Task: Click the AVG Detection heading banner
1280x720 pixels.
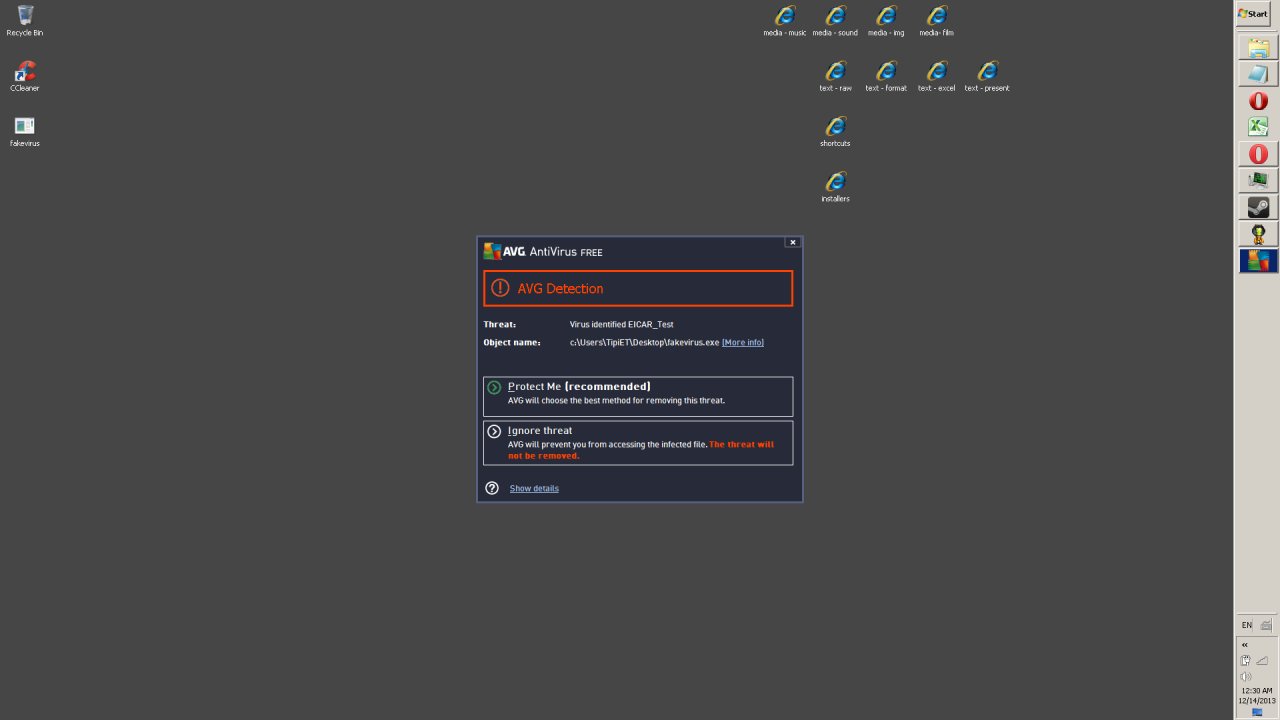Action: click(x=638, y=288)
